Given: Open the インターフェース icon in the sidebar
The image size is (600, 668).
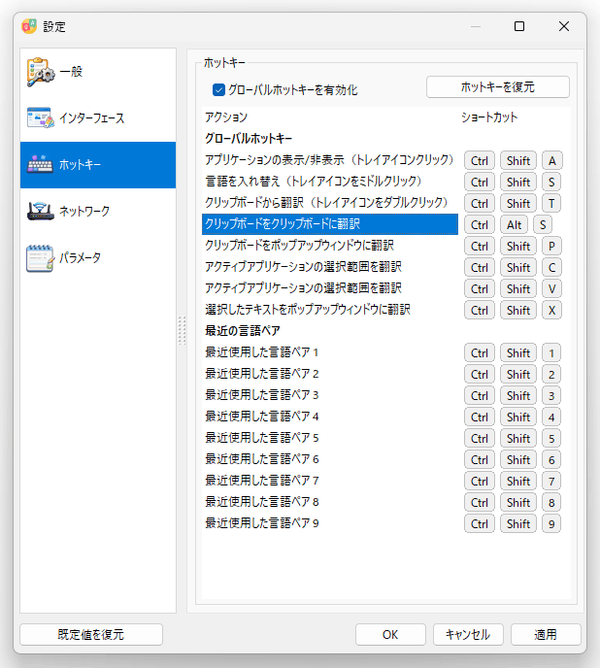Looking at the screenshot, I should click(40, 118).
